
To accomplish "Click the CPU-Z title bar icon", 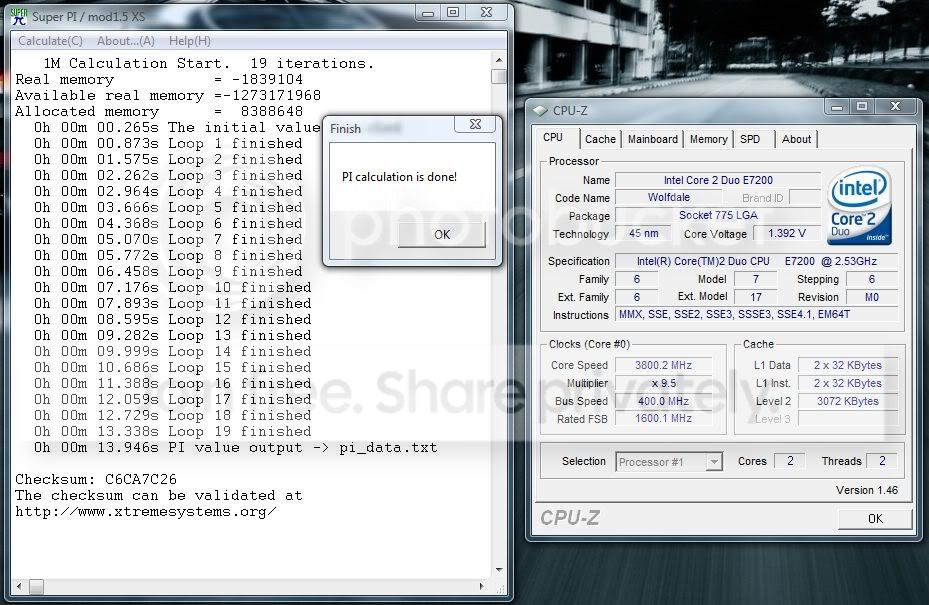I will [540, 111].
